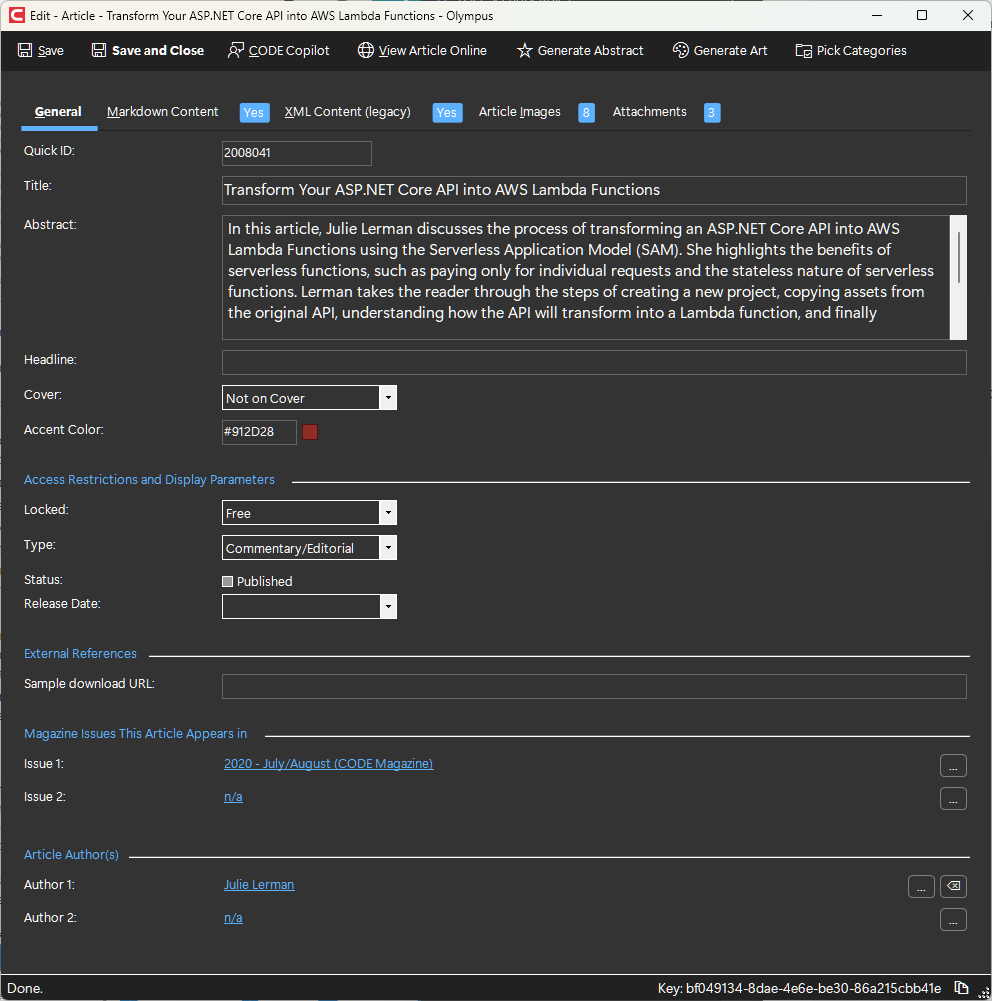This screenshot has height=1001, width=992.
Task: Click the ellipsis button for Author 1
Action: click(x=921, y=886)
